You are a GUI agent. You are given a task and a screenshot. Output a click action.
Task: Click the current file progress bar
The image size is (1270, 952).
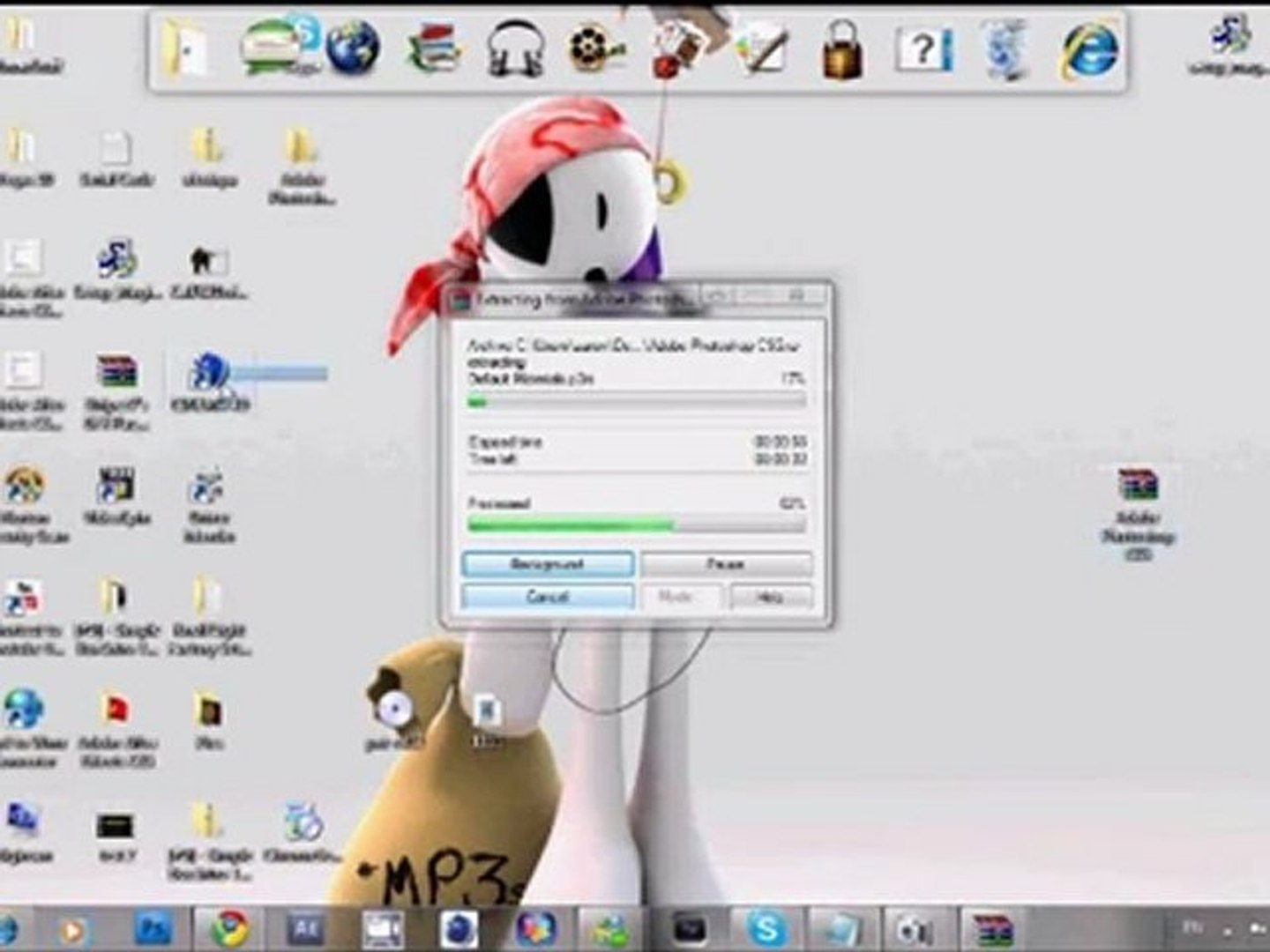pyautogui.click(x=636, y=401)
